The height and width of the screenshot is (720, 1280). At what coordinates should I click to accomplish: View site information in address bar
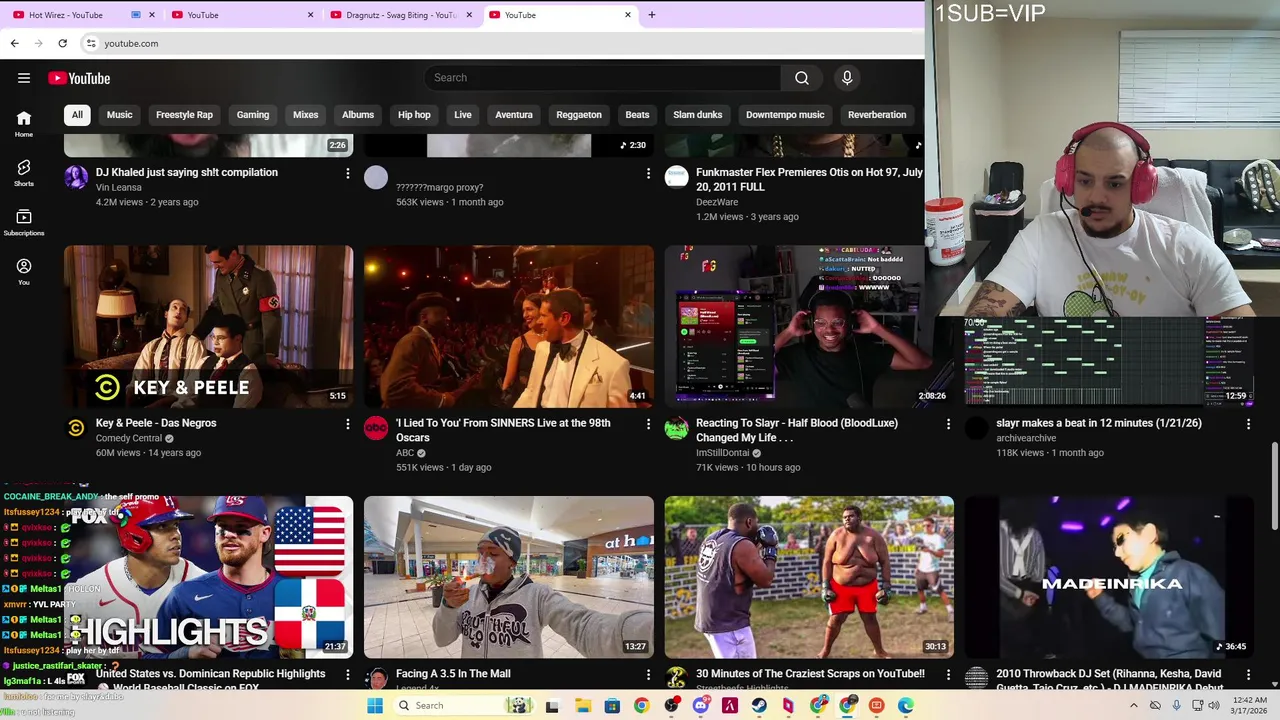point(91,43)
